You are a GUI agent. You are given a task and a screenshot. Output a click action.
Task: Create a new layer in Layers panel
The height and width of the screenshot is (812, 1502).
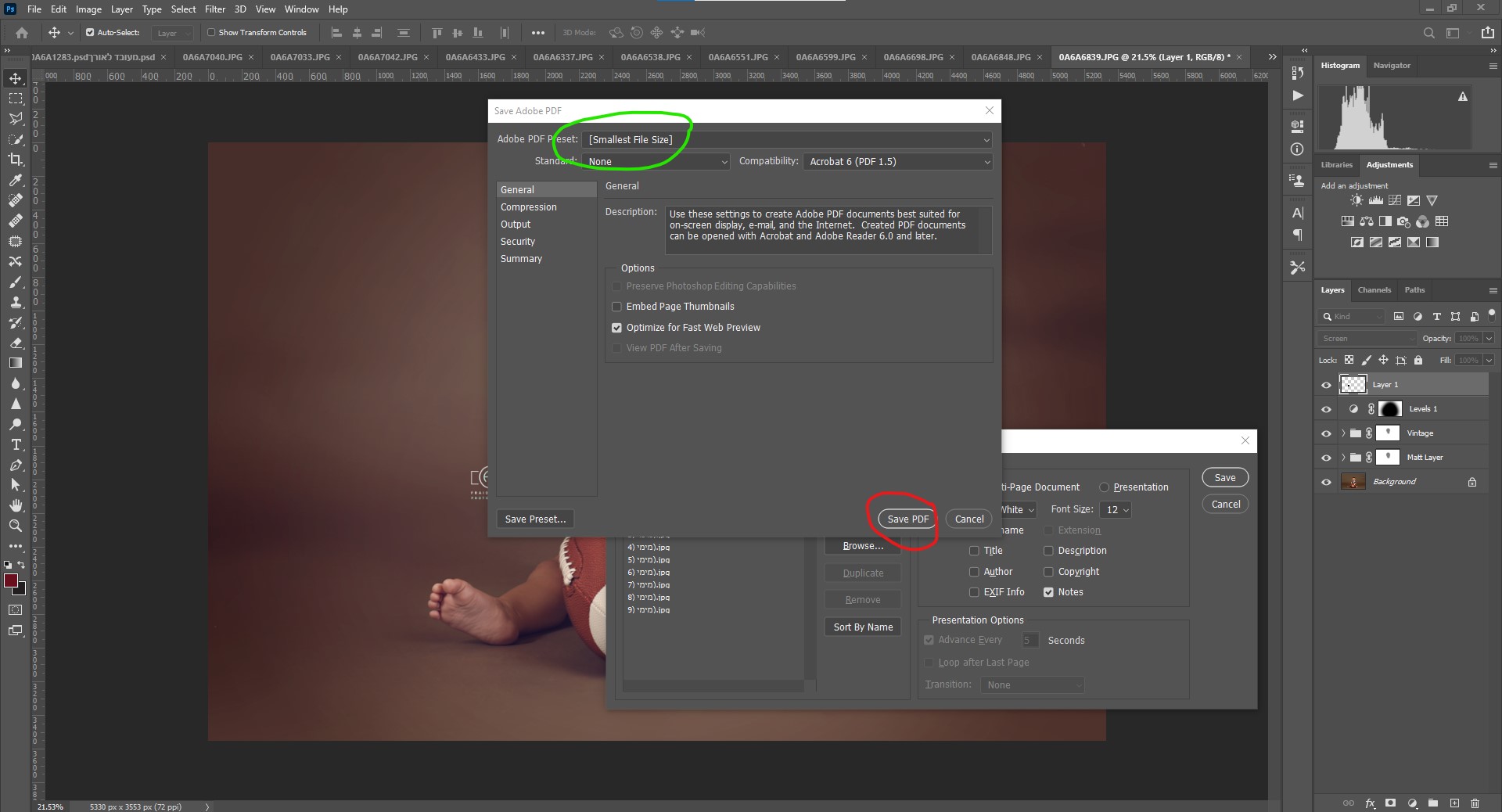pyautogui.click(x=1454, y=803)
